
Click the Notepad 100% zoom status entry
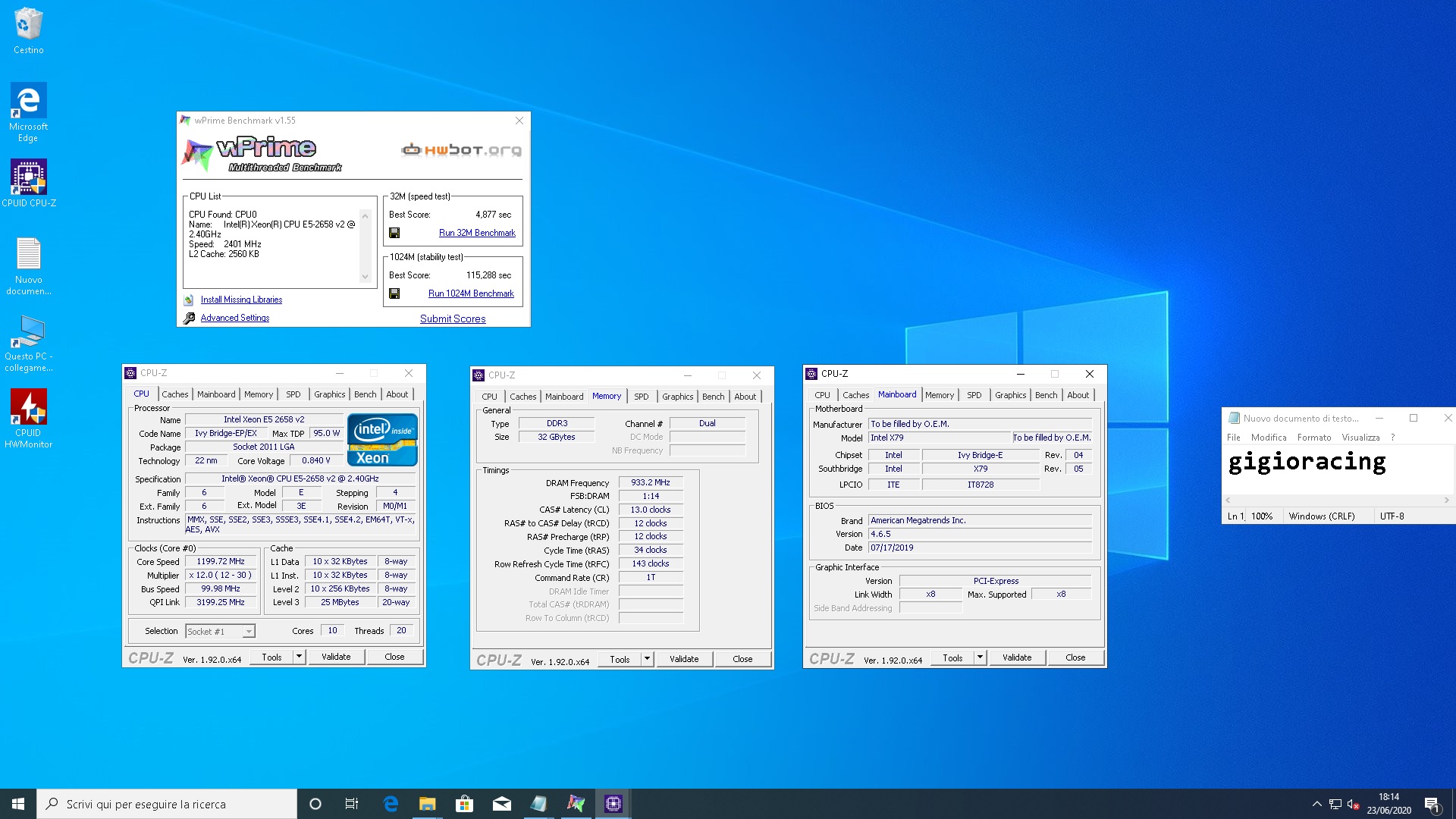(1262, 516)
